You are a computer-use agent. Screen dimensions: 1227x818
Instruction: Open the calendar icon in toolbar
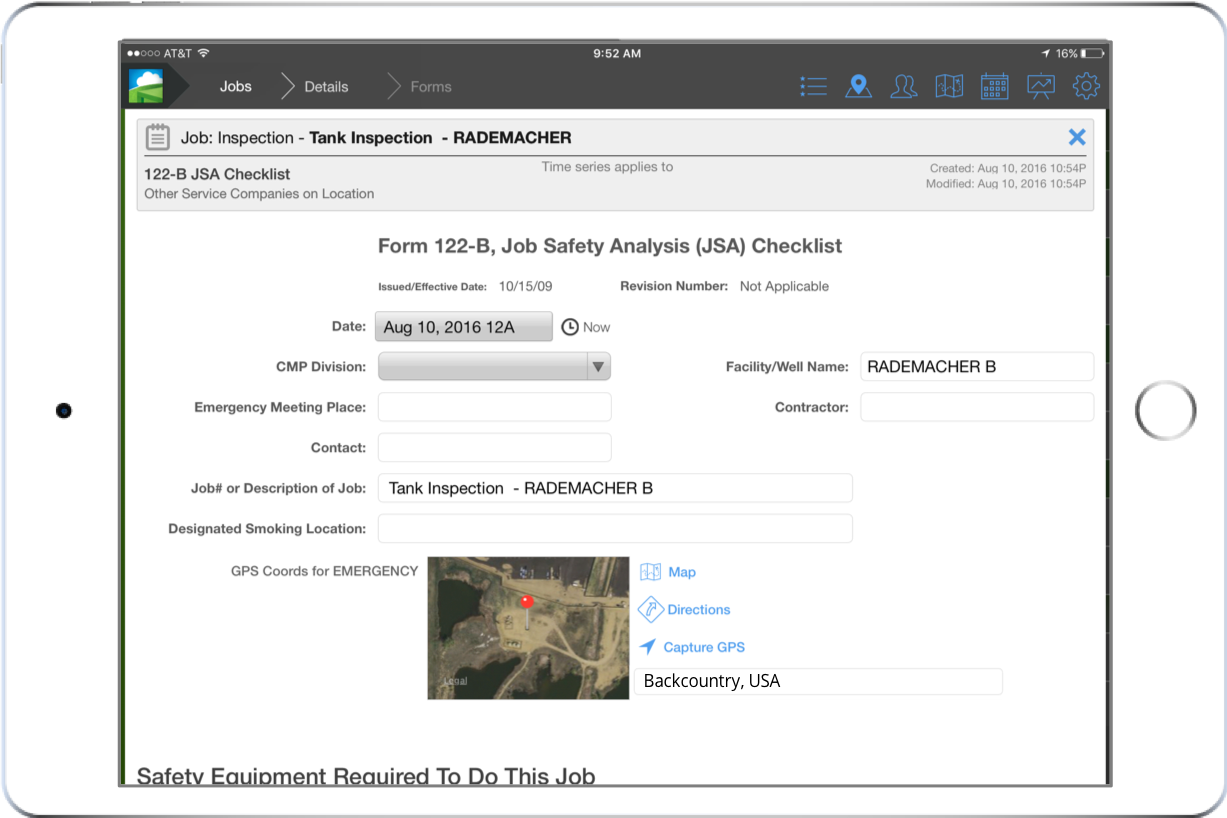pos(994,87)
